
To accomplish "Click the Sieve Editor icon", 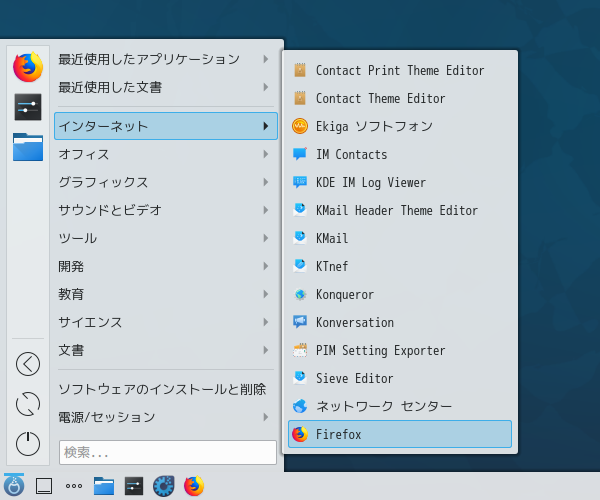I will [x=300, y=378].
